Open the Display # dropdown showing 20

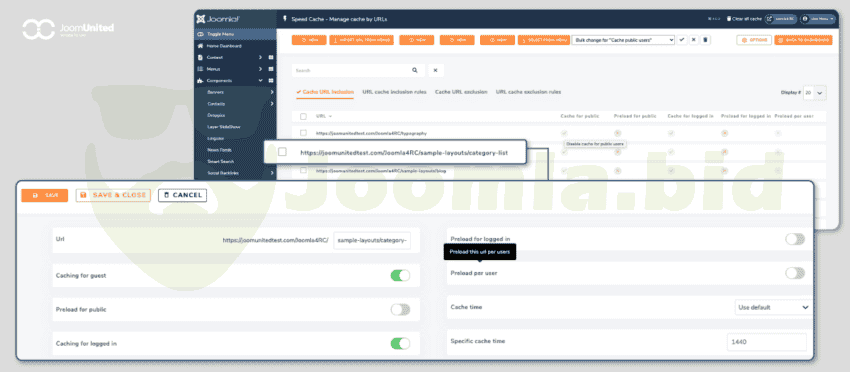click(x=814, y=93)
